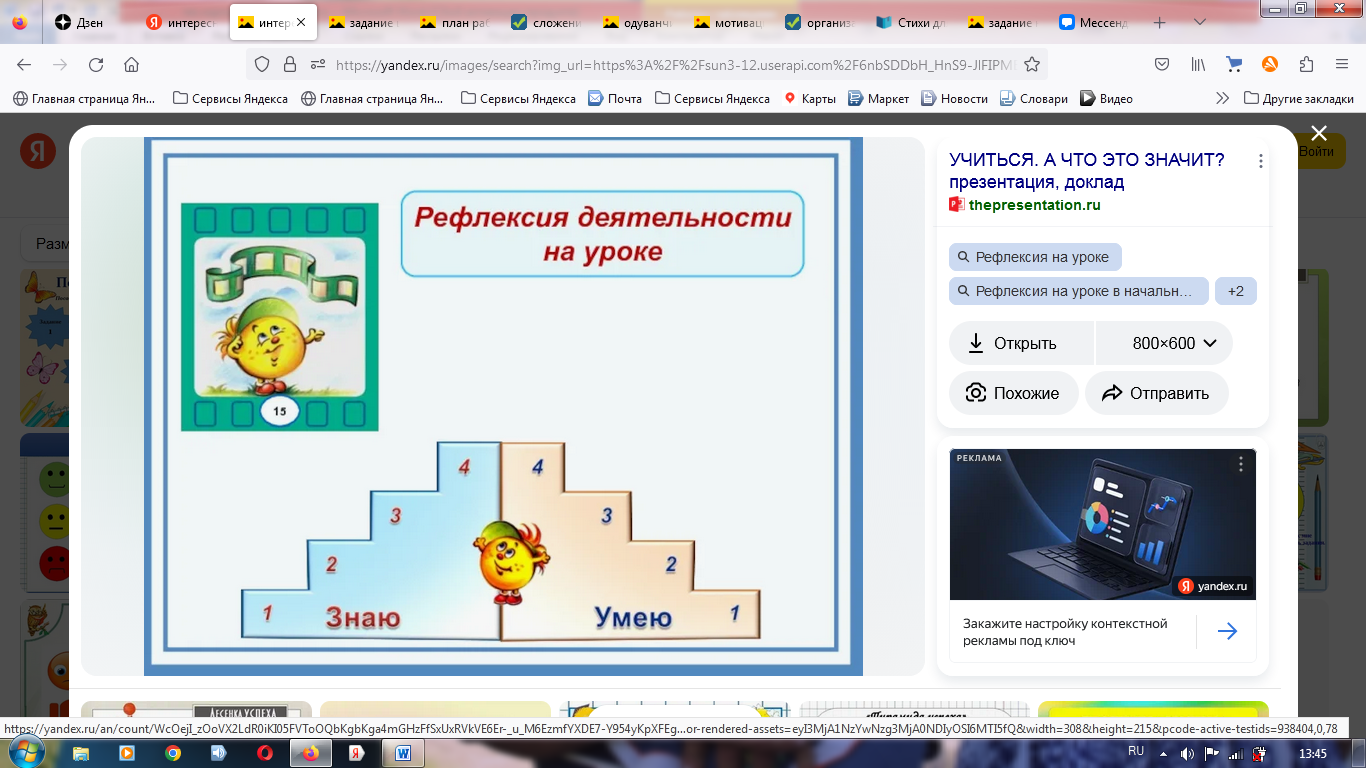
Task: Click the address bar URL field
Action: (675, 64)
